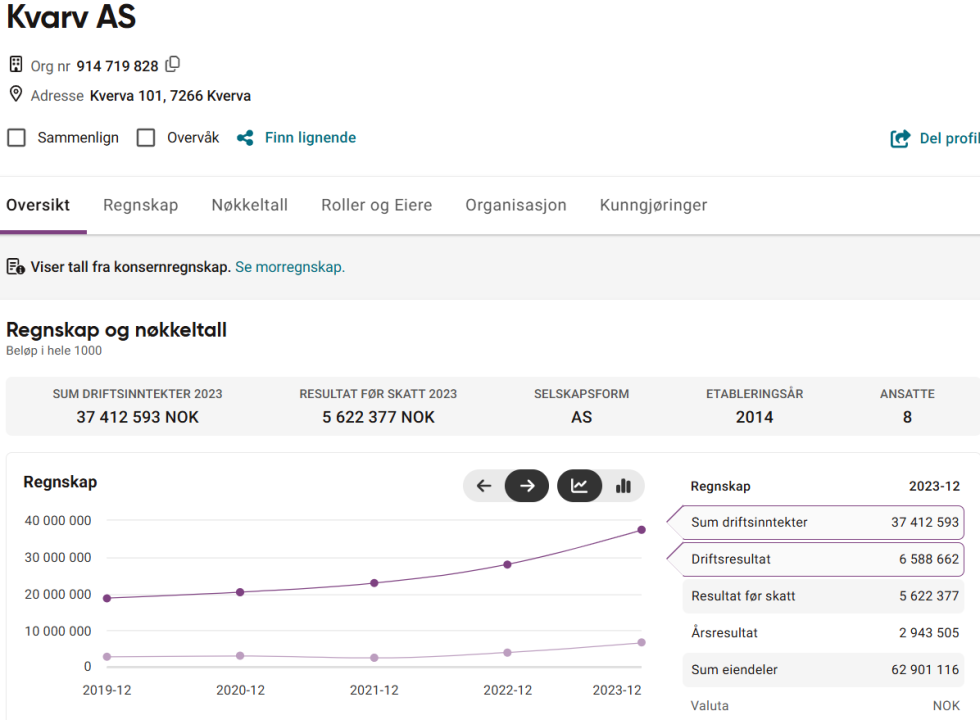Select the Resultat før skatt row
Image resolution: width=980 pixels, height=720 pixels.
pyautogui.click(x=815, y=596)
